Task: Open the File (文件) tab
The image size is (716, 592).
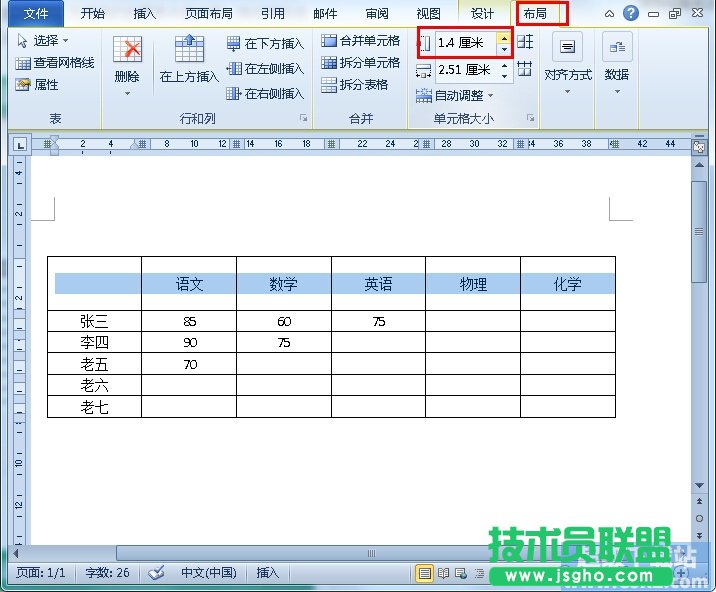Action: (x=35, y=14)
